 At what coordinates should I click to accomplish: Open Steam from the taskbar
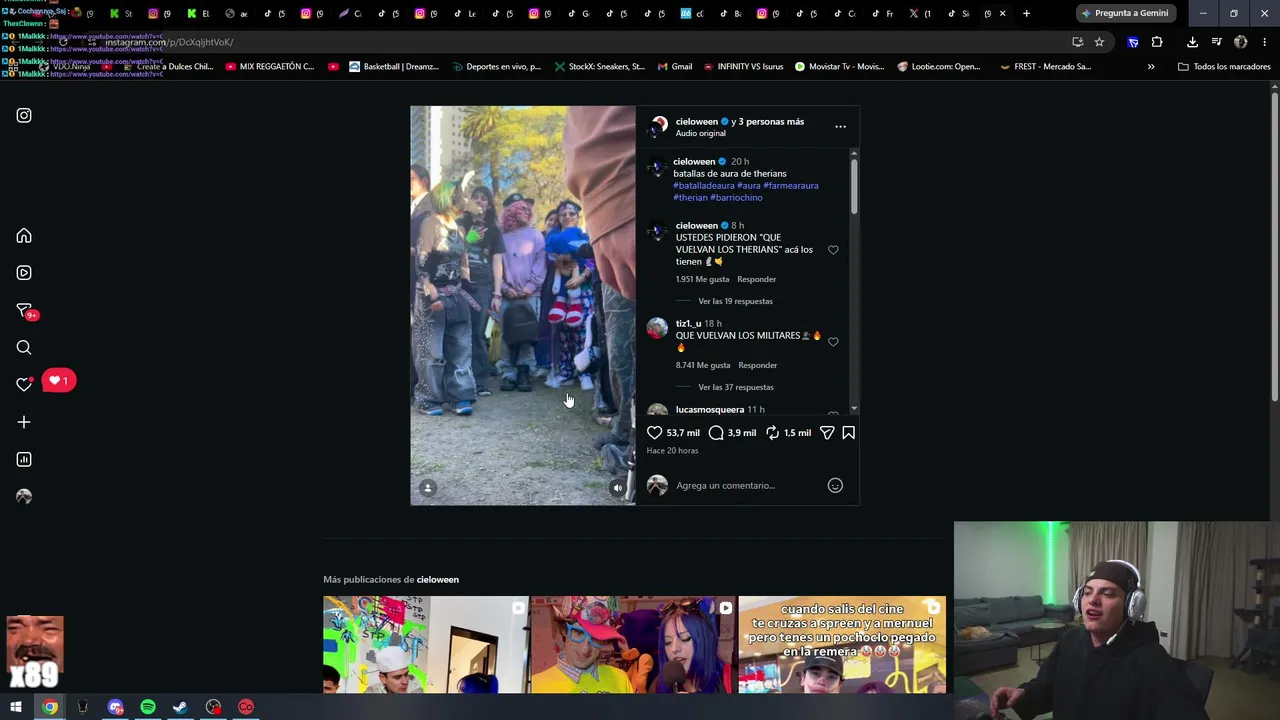(181, 707)
